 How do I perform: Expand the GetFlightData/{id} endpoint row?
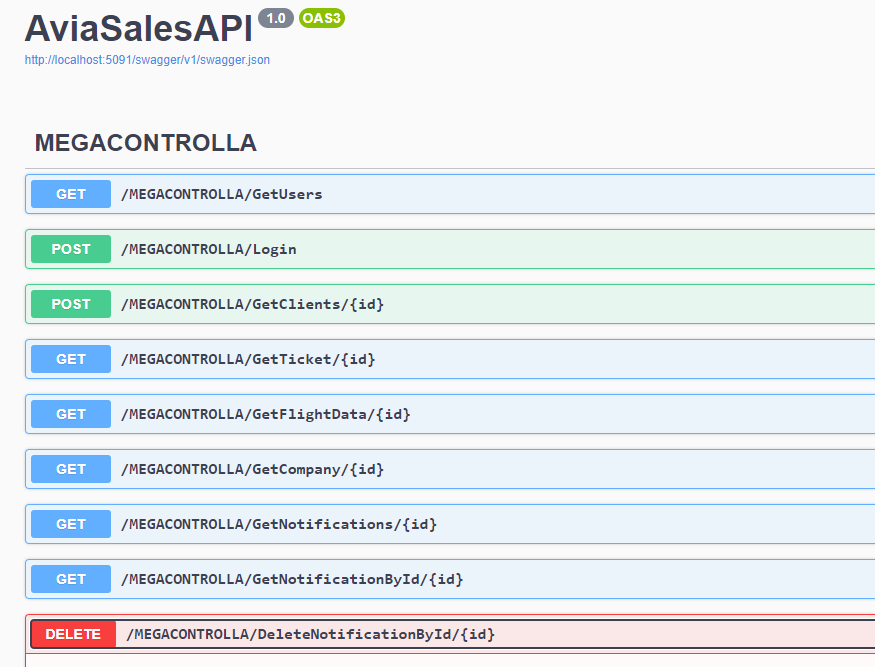450,414
